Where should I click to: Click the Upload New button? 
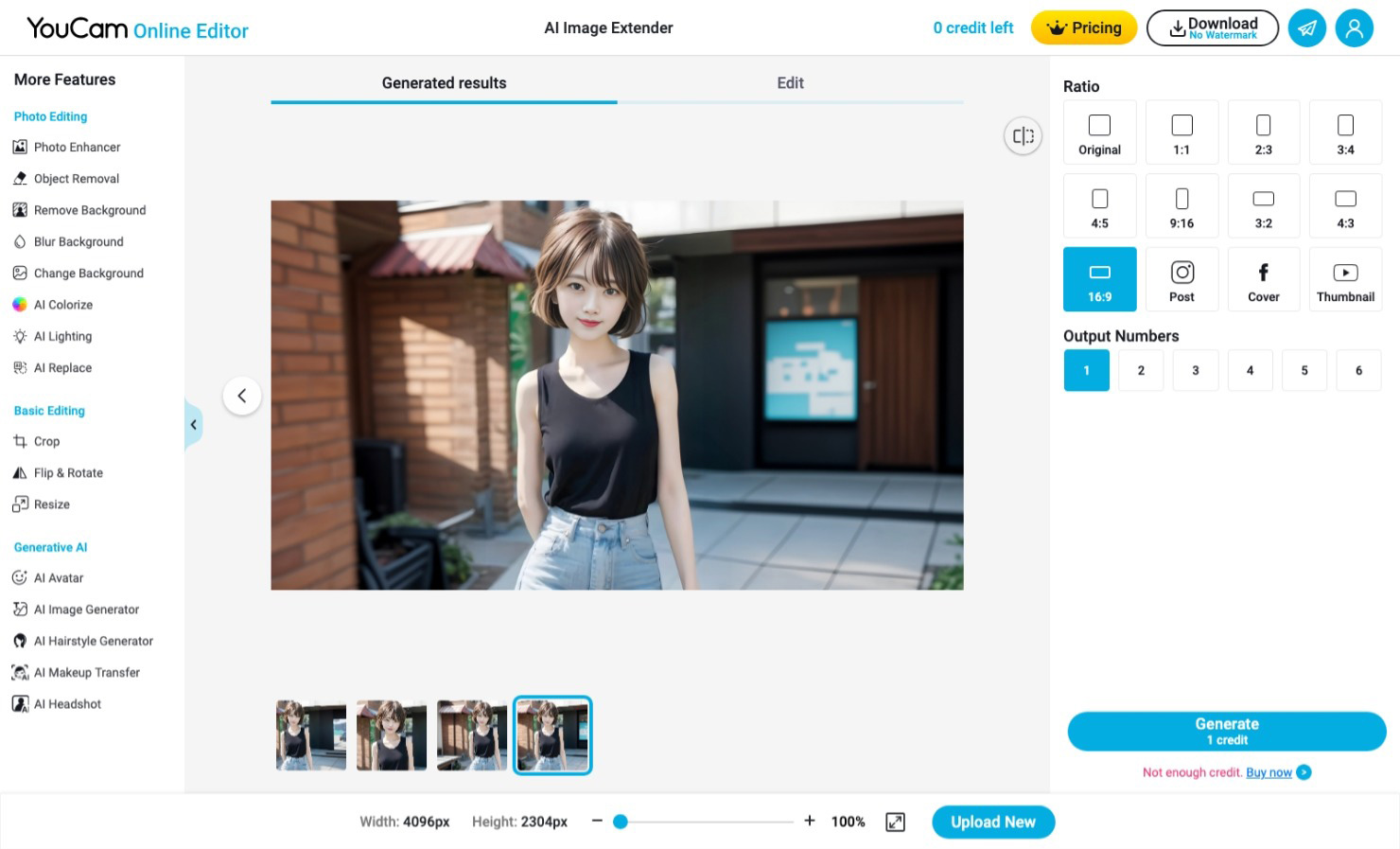tap(992, 822)
